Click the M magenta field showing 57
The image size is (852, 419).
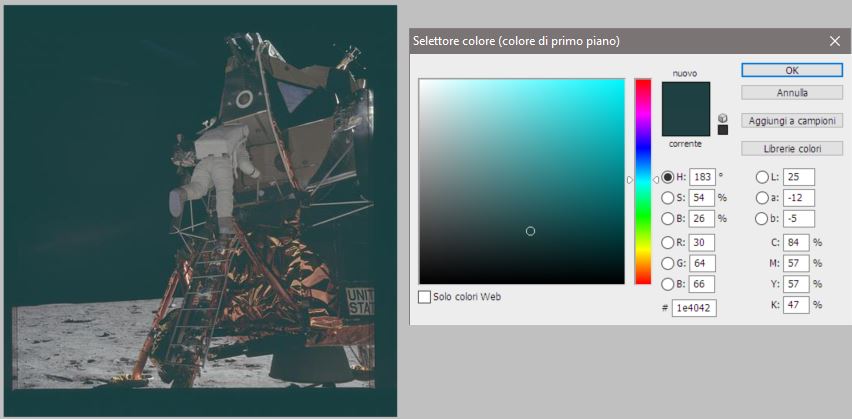[x=797, y=263]
